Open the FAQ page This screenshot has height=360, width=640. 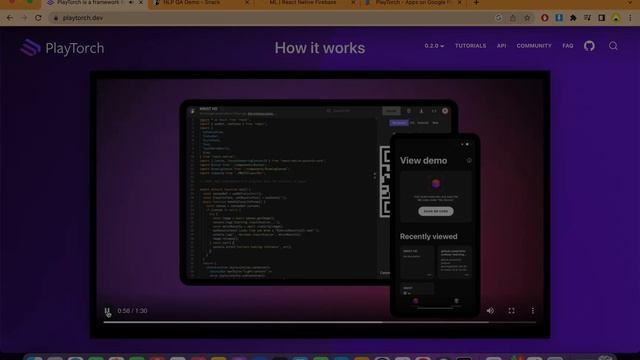[x=568, y=46]
